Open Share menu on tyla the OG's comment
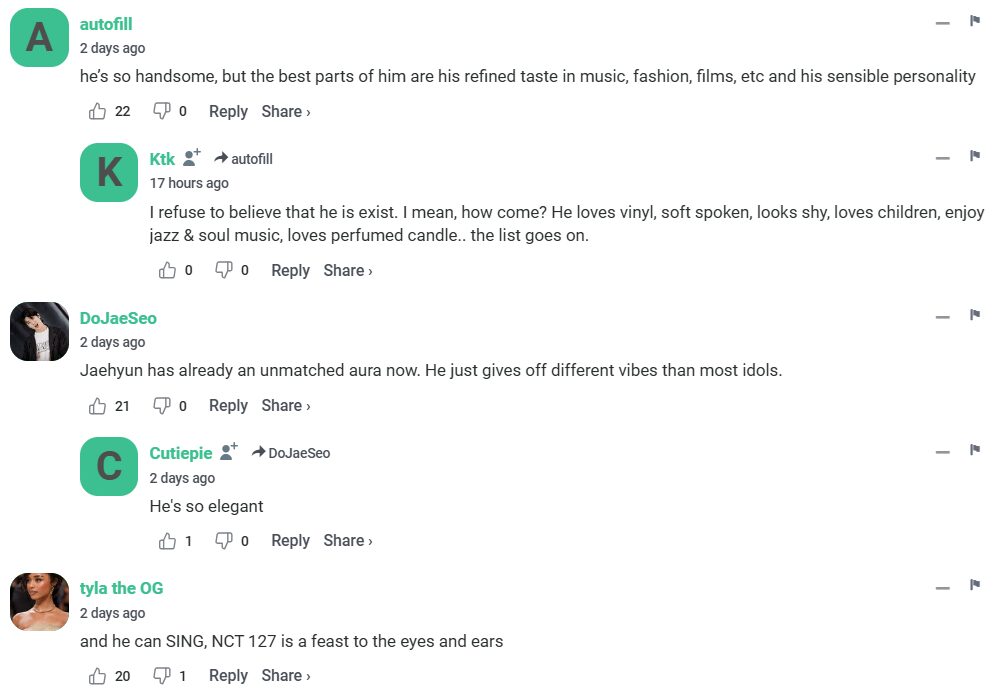 tap(285, 676)
